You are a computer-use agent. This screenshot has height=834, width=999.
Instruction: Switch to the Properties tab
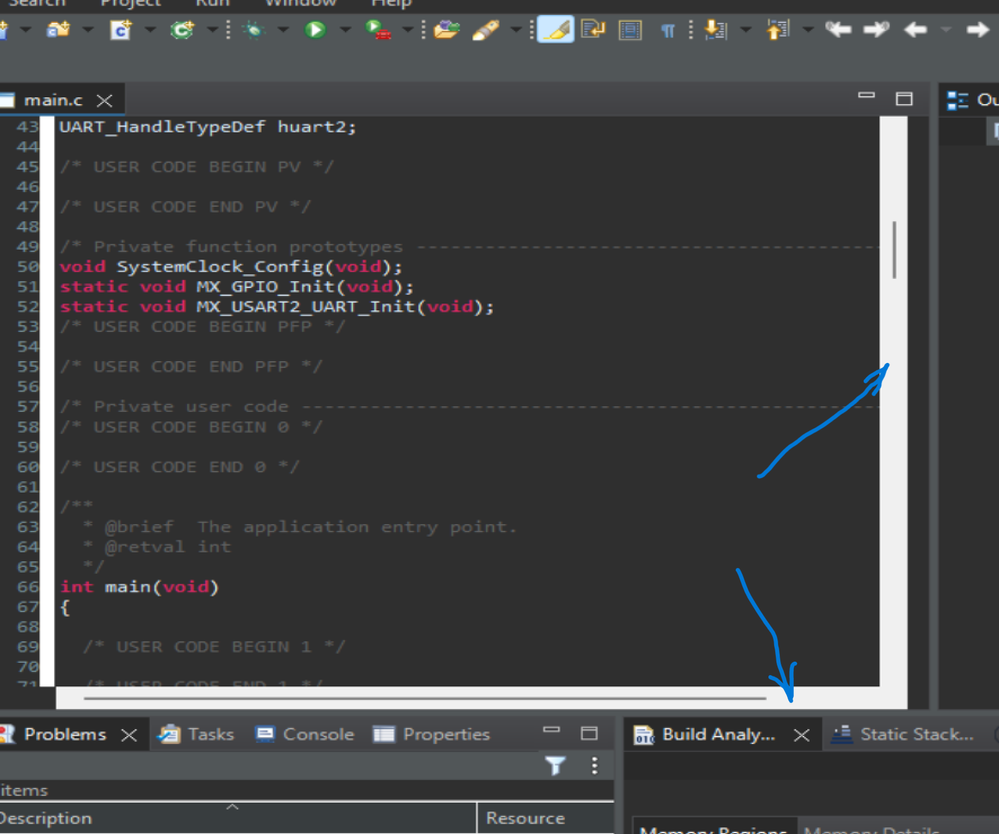[x=431, y=735]
